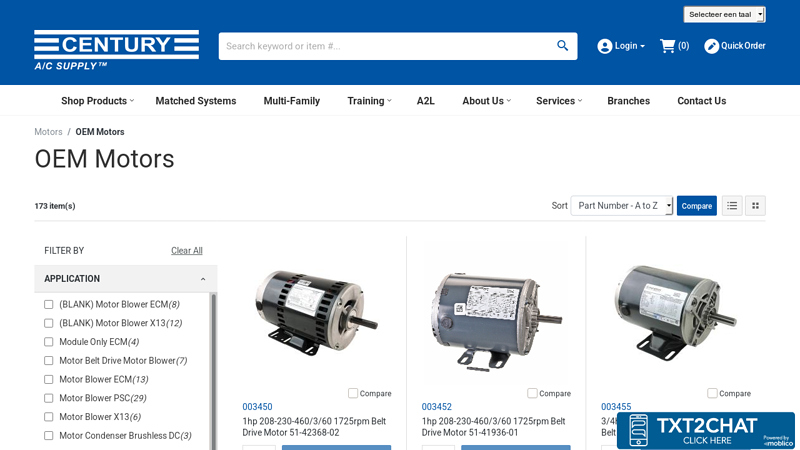
Task: Click Clear All filters link
Action: pos(187,251)
